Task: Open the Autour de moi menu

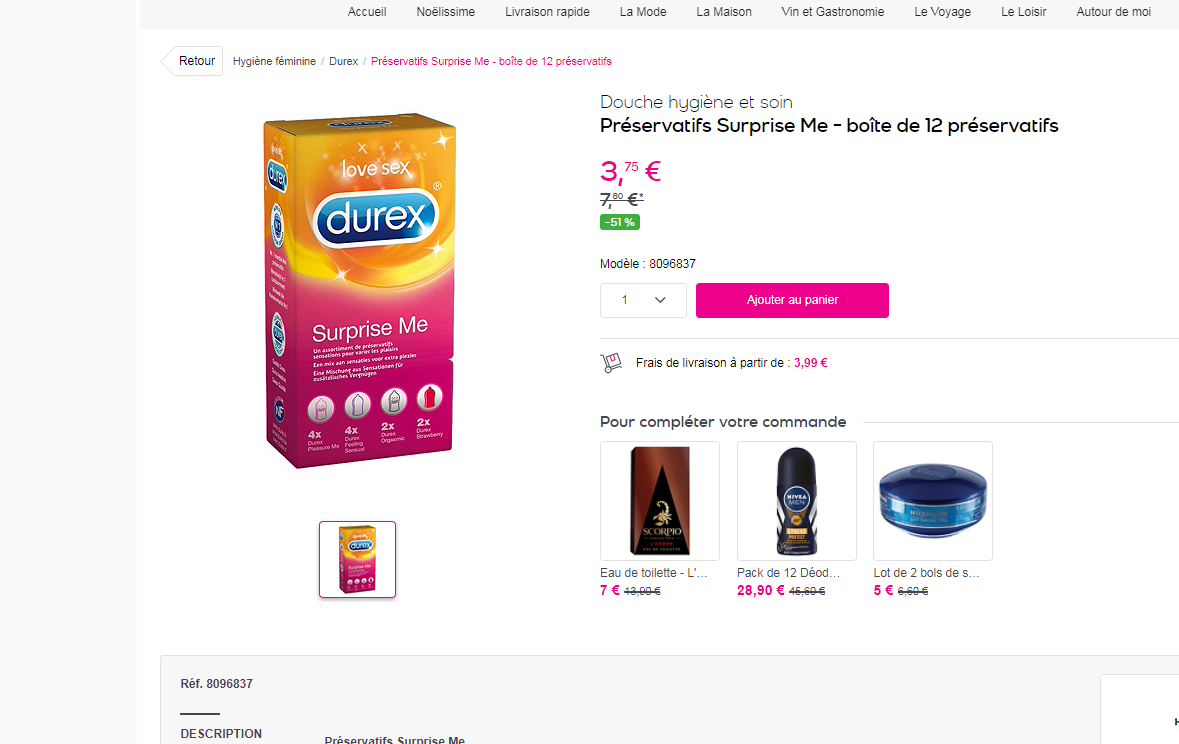Action: point(1113,12)
